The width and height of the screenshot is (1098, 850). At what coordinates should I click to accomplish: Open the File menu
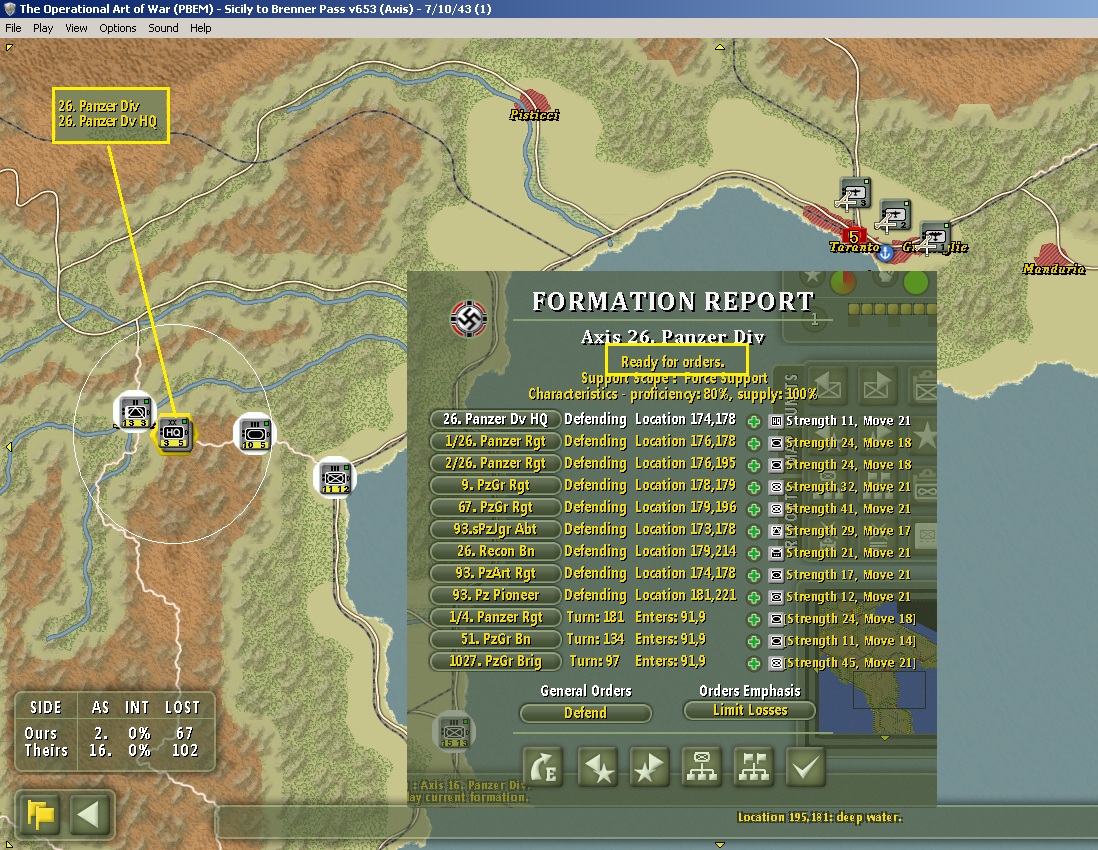point(13,28)
